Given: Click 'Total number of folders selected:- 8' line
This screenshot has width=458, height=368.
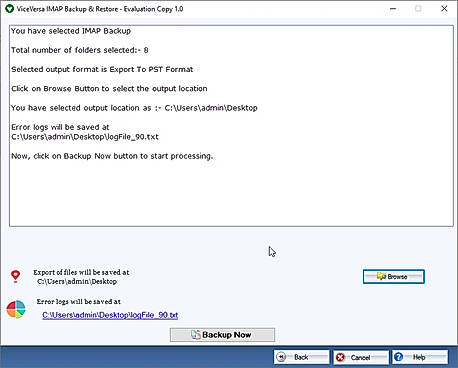Looking at the screenshot, I should (x=80, y=50).
